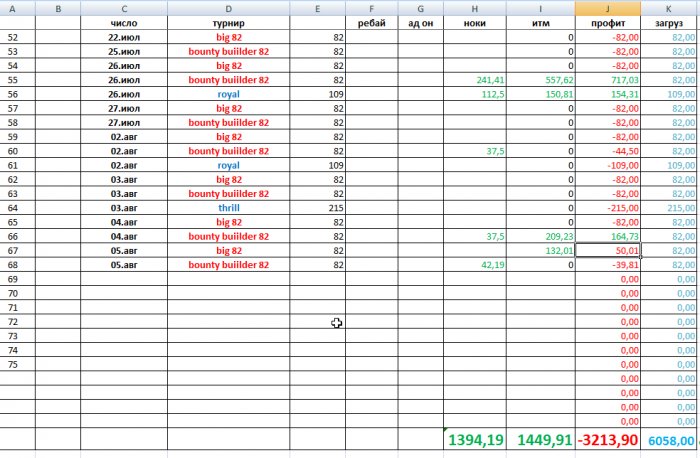700x458 pixels.
Task: Select the total cell 1449,91
Action: point(541,439)
